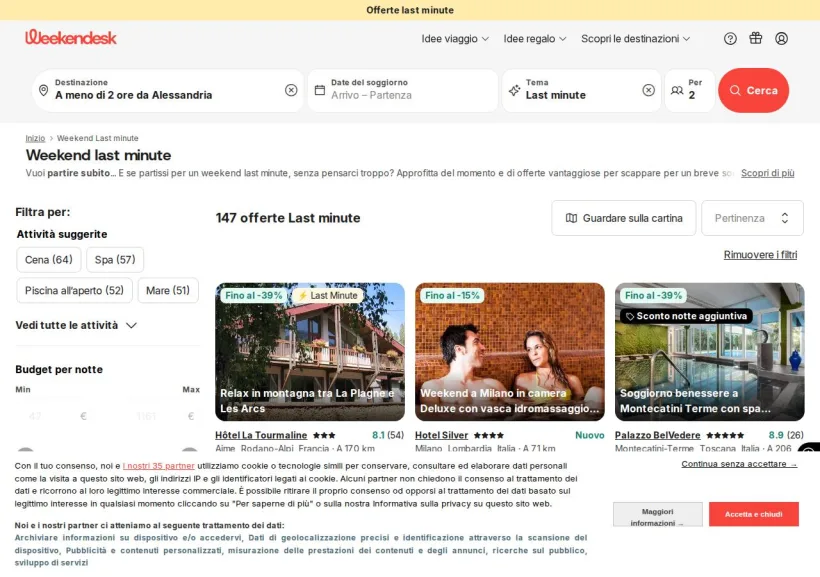
Task: Expand Idee viaggio menu
Action: [455, 39]
